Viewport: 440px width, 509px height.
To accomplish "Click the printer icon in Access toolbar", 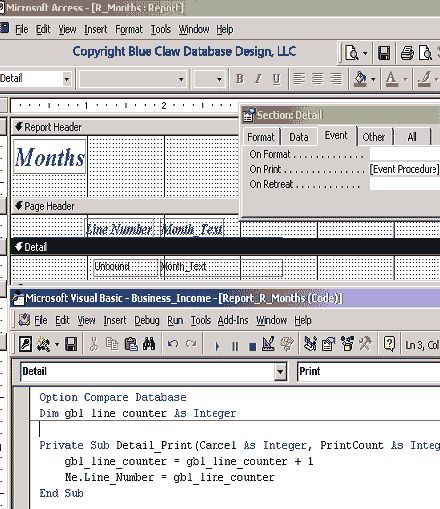I will point(407,53).
